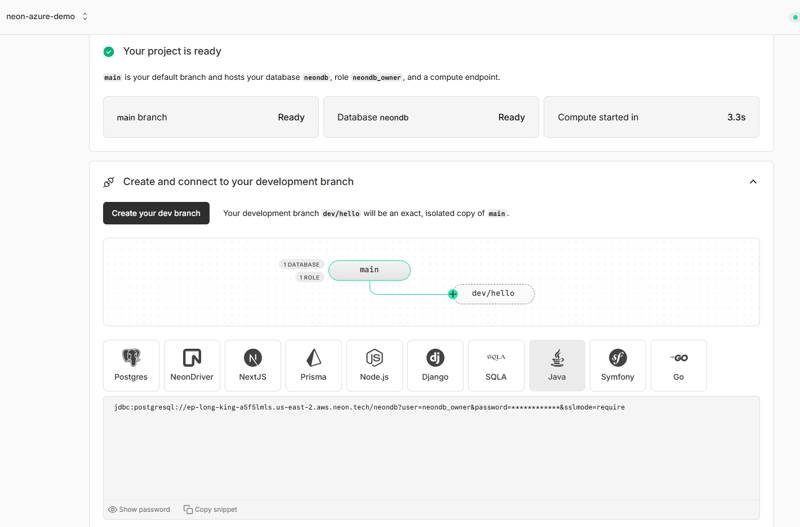Select the Symfony connection tab
The image size is (800, 527).
(x=617, y=366)
